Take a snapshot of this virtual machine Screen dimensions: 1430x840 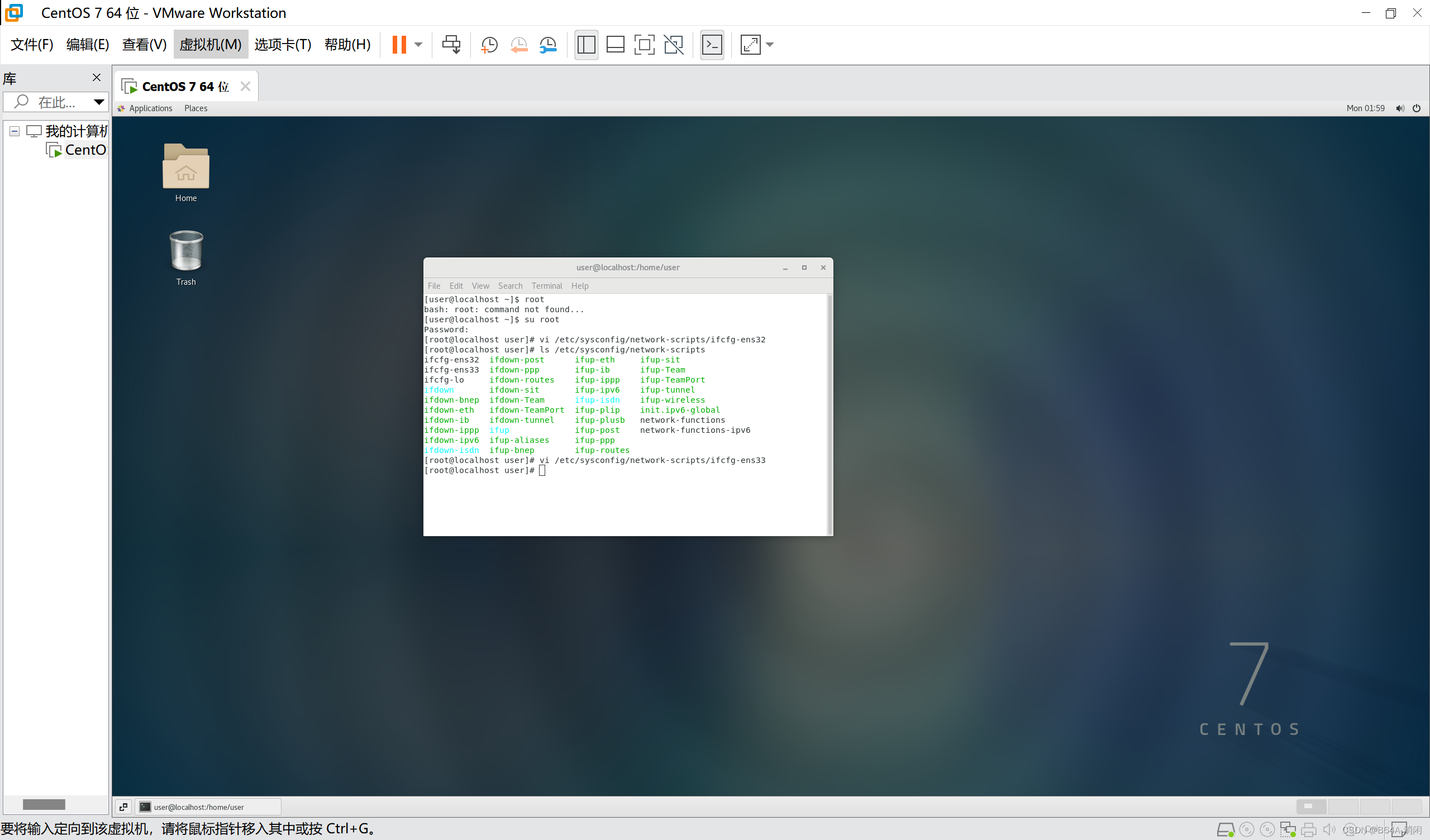coord(489,44)
